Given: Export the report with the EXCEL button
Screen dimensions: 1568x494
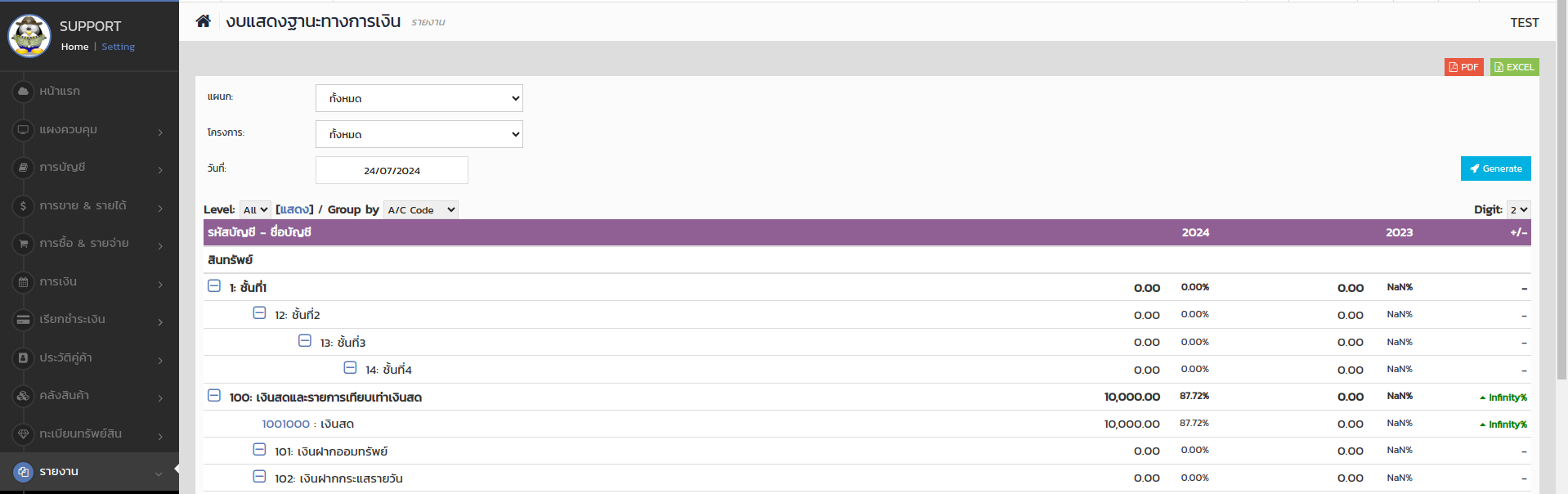Looking at the screenshot, I should pos(1514,67).
